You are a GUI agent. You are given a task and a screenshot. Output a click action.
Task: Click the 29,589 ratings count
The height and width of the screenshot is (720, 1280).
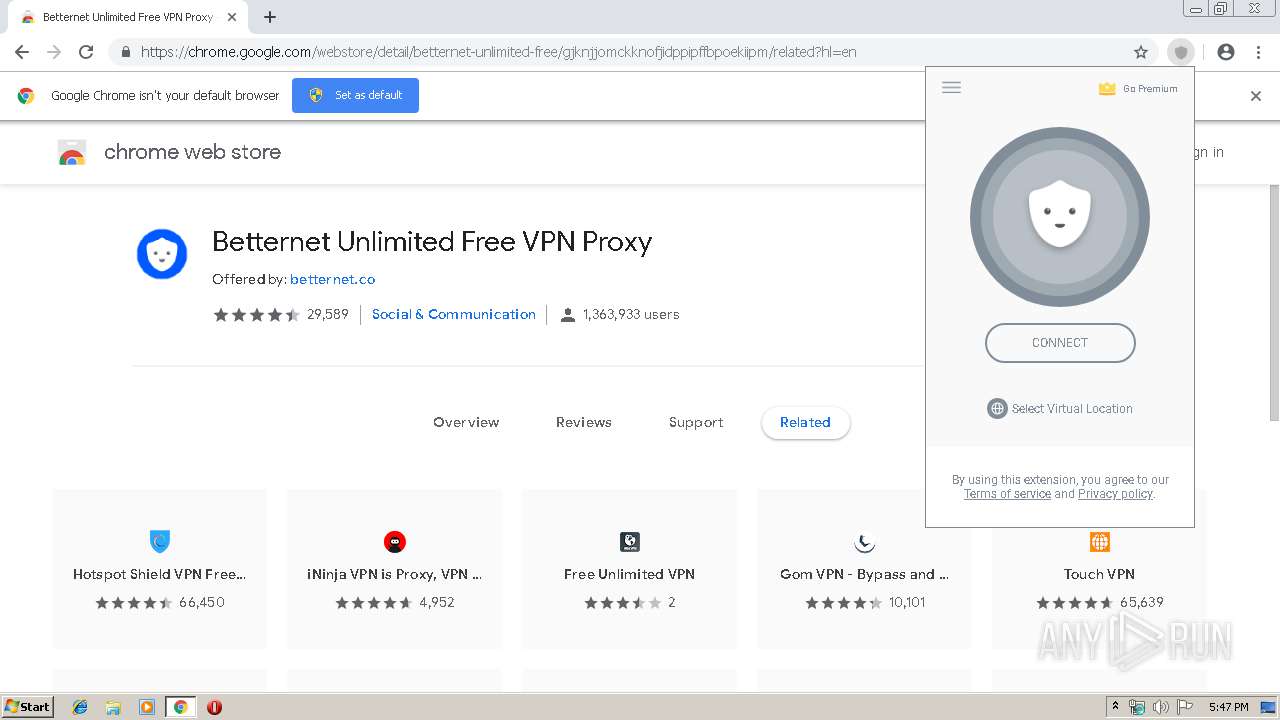pos(328,314)
